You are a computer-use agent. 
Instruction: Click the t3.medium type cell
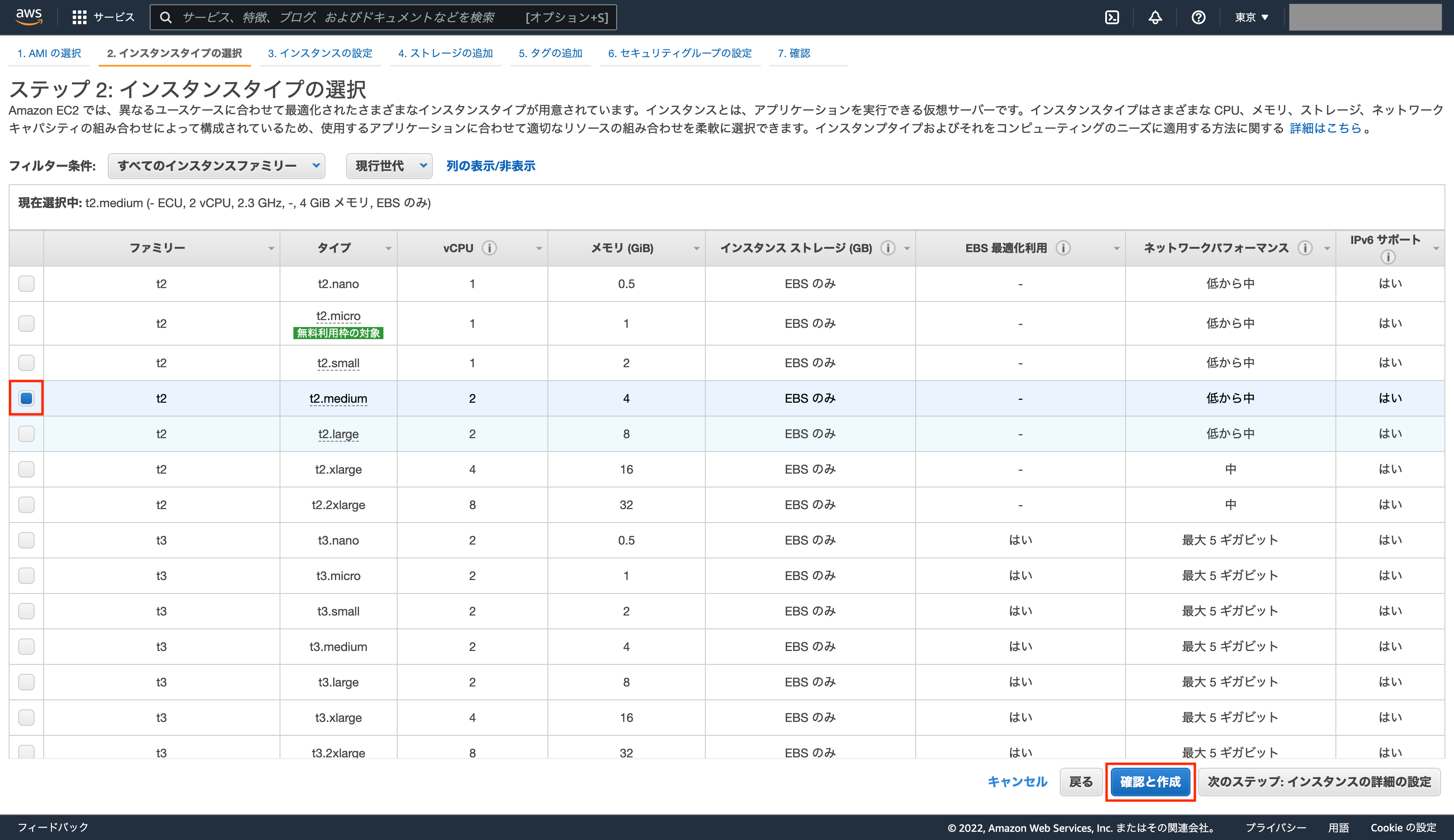coord(338,647)
